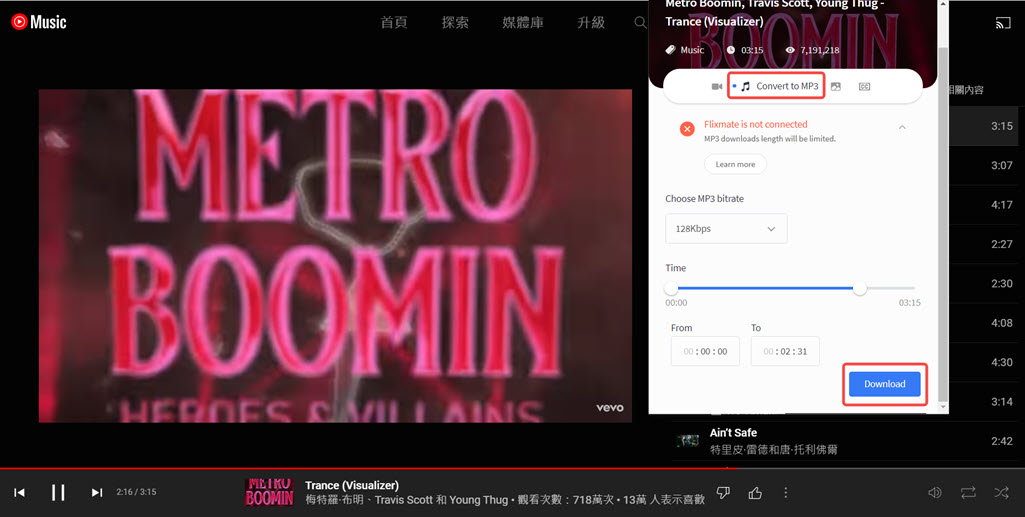Click the Learn more button

(735, 164)
